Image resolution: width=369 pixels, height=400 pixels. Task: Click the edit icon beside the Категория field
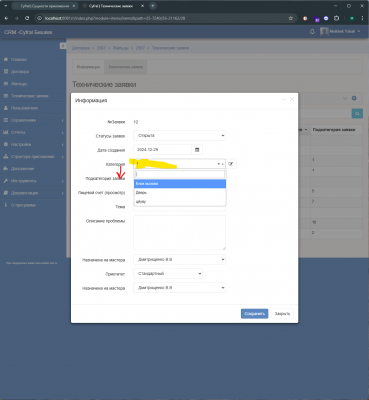(231, 164)
